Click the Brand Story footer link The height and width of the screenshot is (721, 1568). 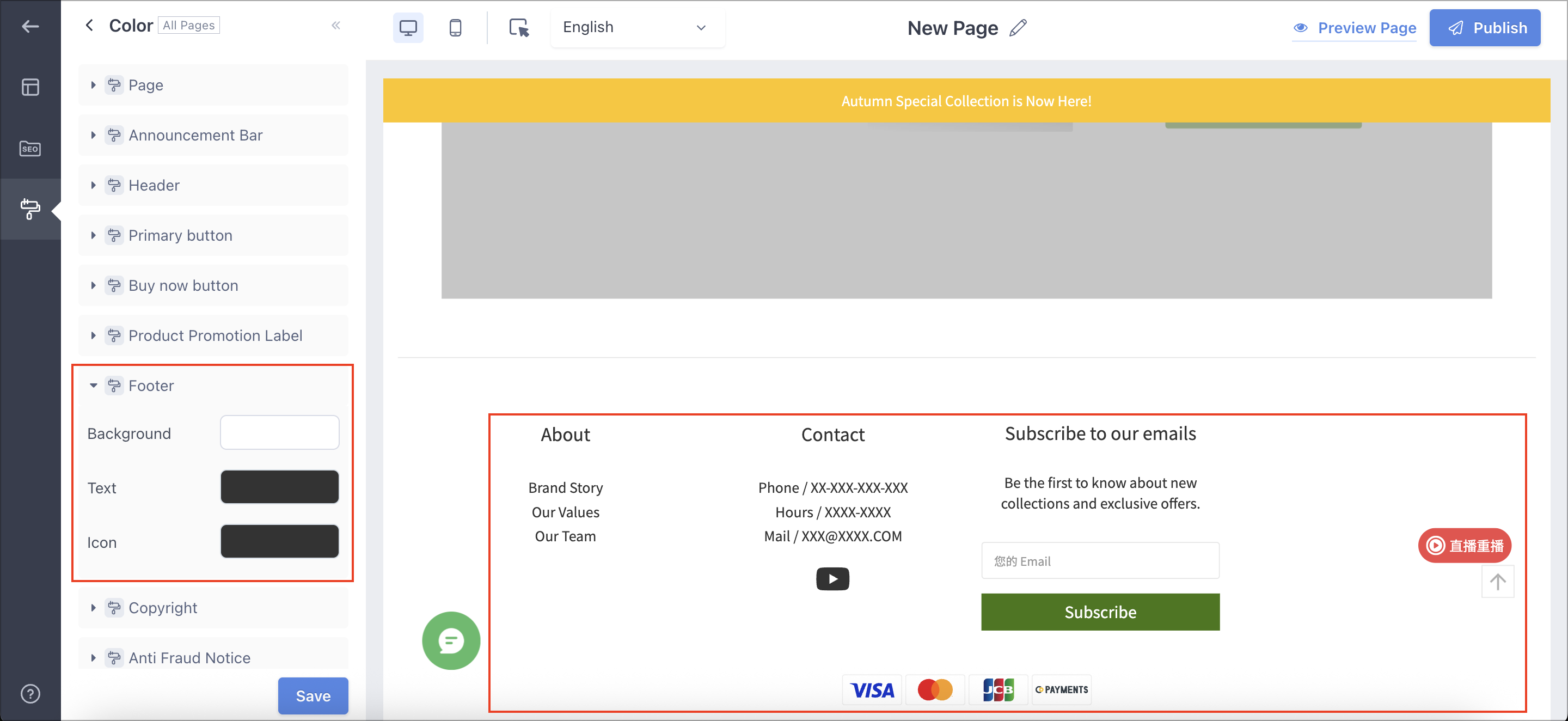pos(566,488)
